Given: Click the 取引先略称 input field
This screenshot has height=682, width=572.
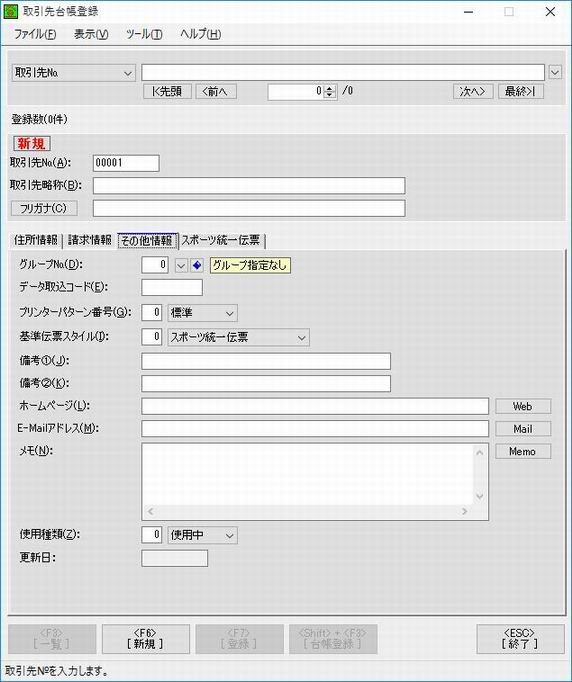Looking at the screenshot, I should (249, 186).
